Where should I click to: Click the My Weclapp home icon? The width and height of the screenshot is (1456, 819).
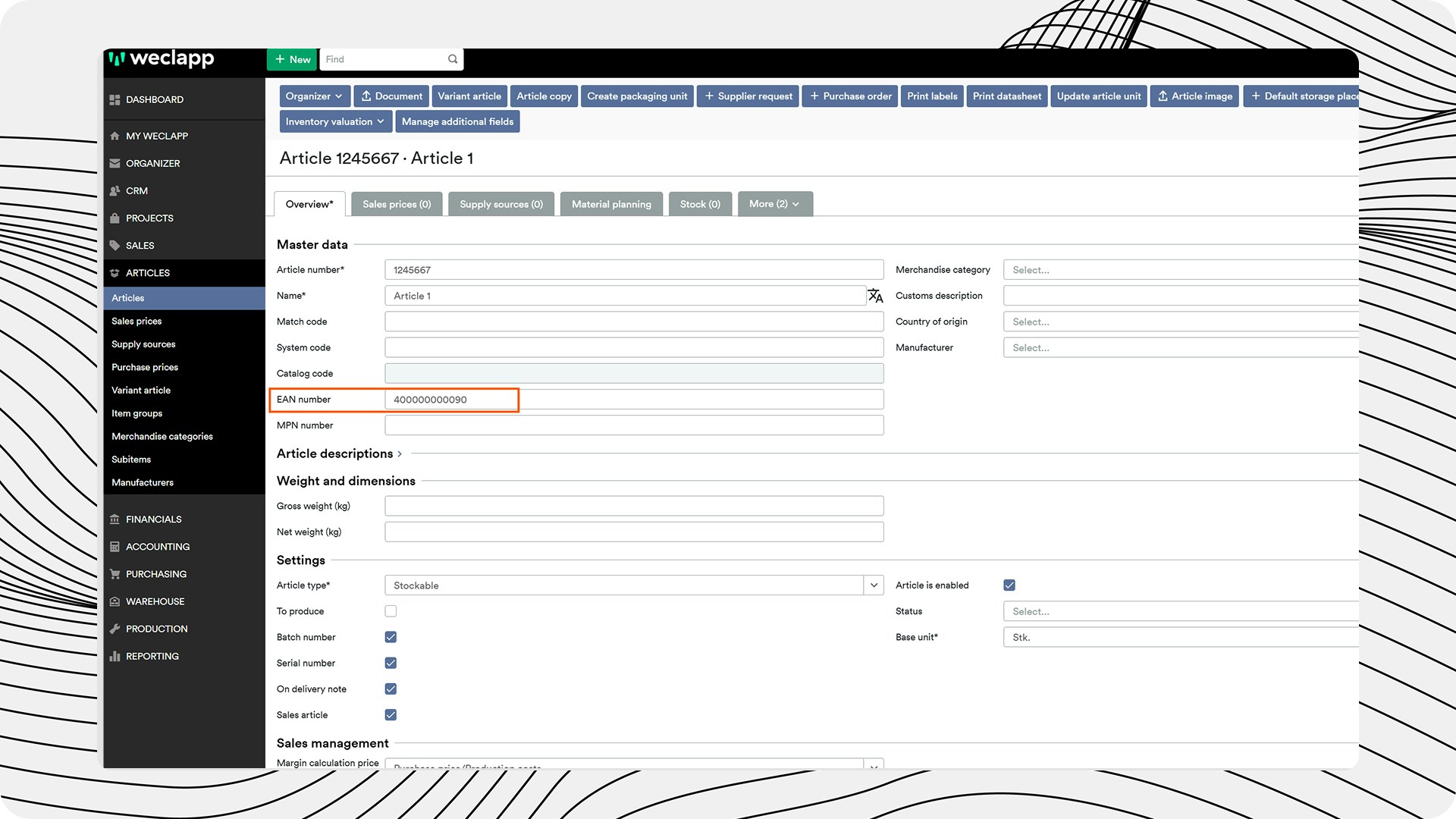115,136
